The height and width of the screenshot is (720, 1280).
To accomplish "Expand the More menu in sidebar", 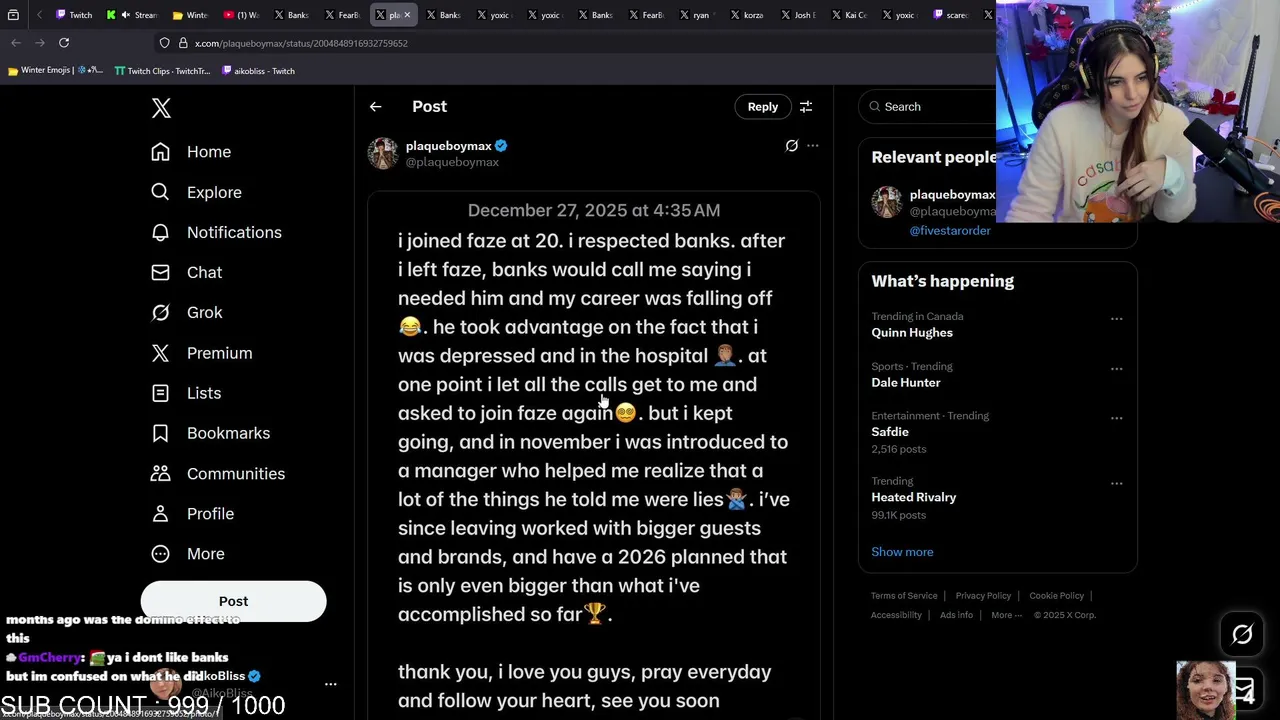I will tap(187, 553).
